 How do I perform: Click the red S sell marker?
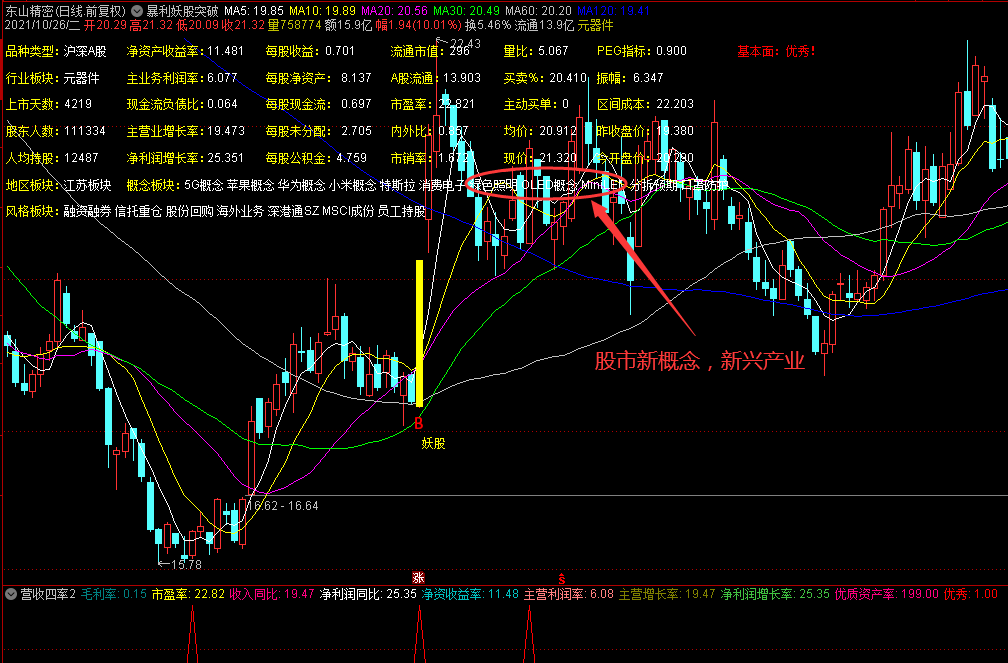coord(562,578)
